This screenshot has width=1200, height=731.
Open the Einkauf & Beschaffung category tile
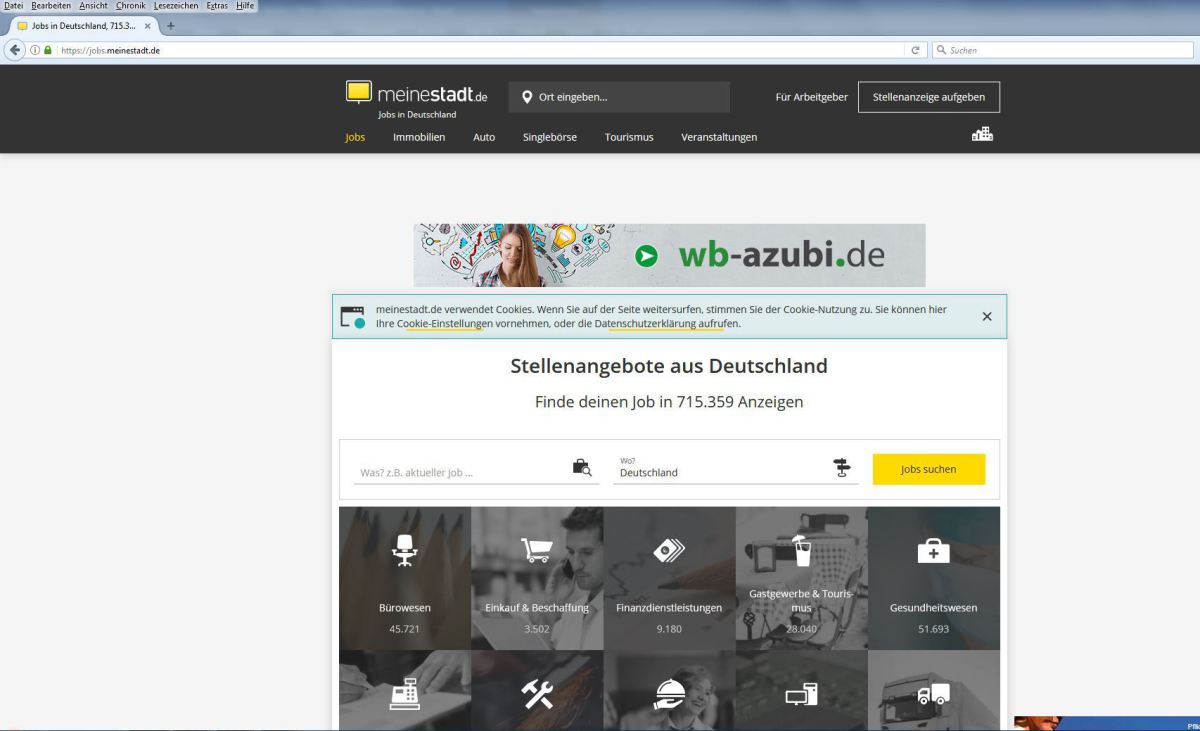pos(537,578)
